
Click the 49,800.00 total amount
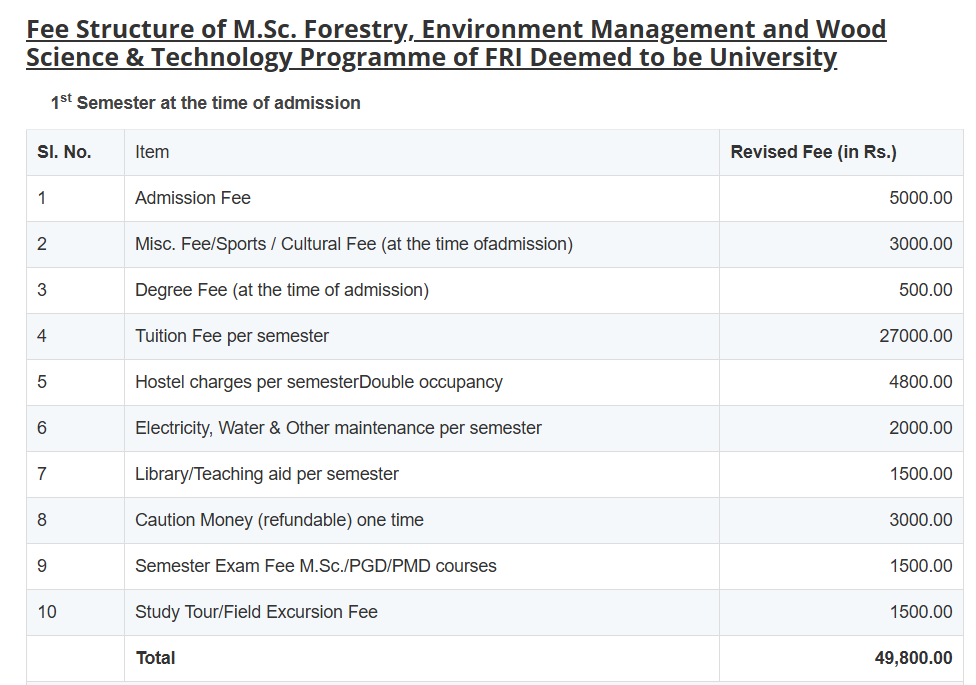(913, 658)
